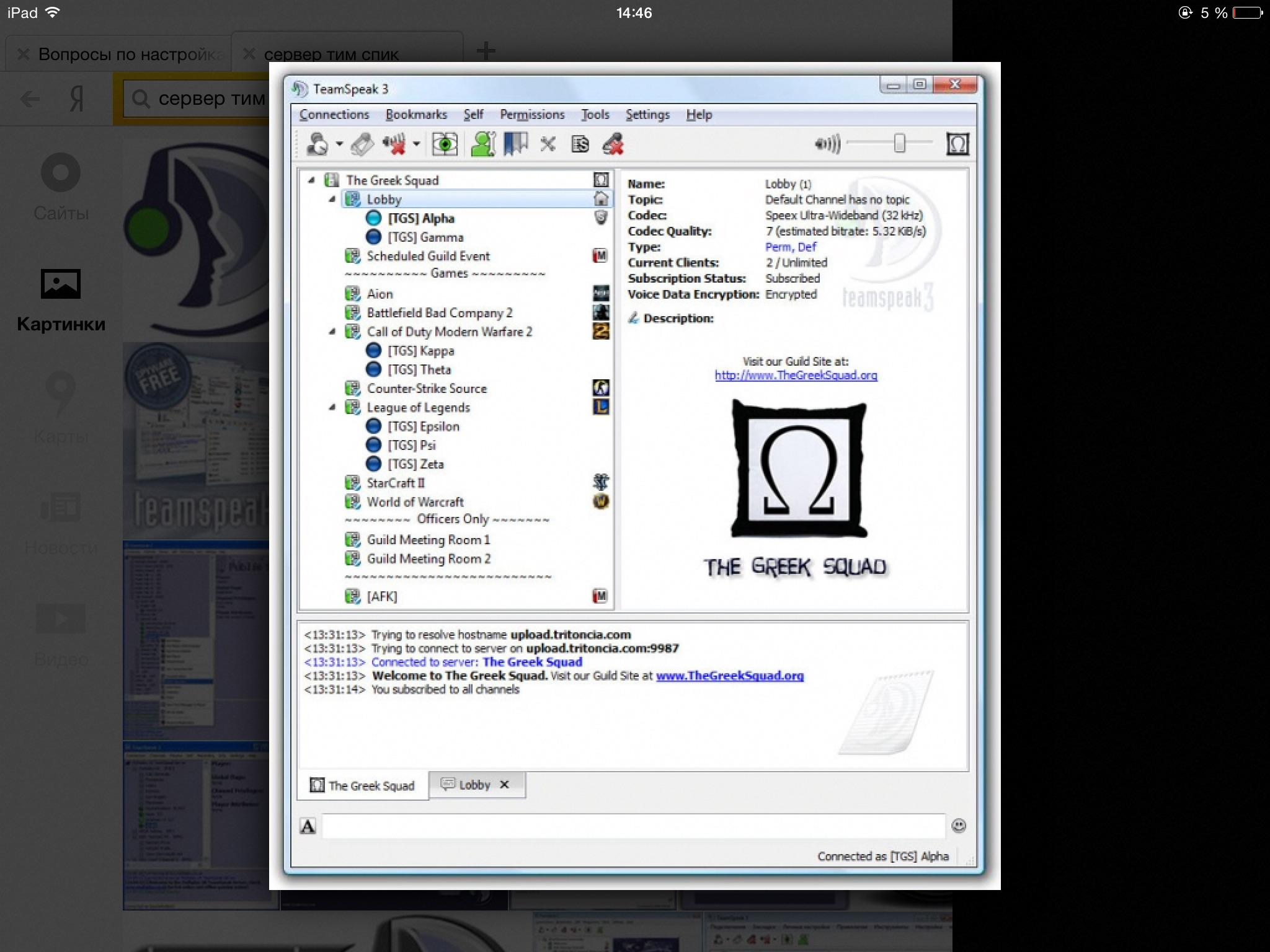Collapse the Lobby channel expander
This screenshot has width=1270, height=952.
click(332, 199)
